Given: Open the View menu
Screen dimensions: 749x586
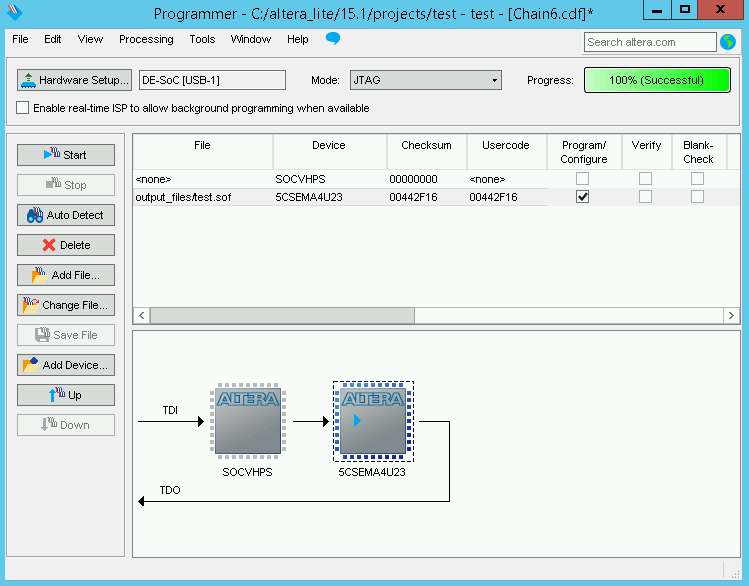Looking at the screenshot, I should [x=90, y=39].
